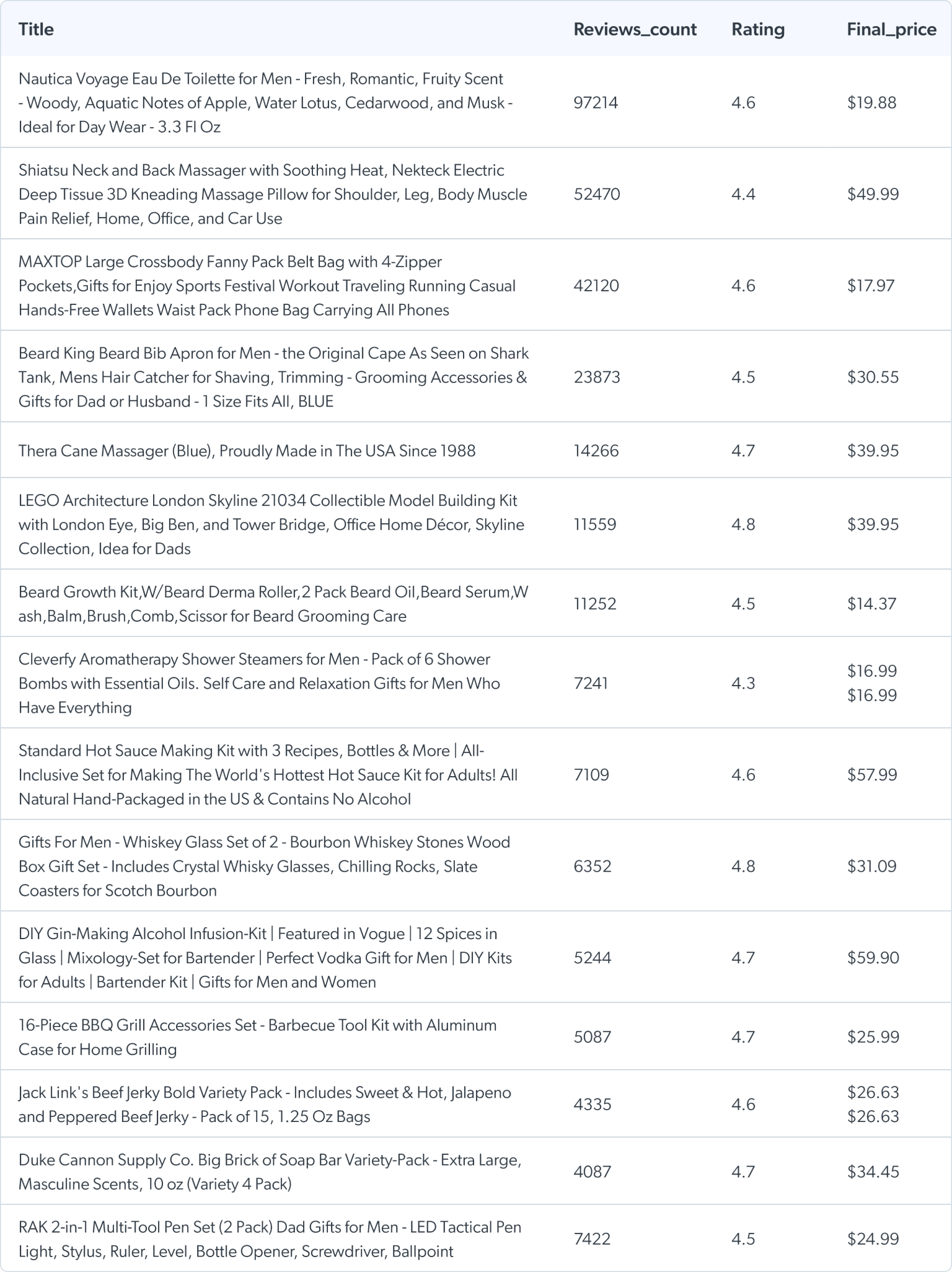
Task: Click the Standard Hot Sauce Making Kit title
Action: point(268,775)
